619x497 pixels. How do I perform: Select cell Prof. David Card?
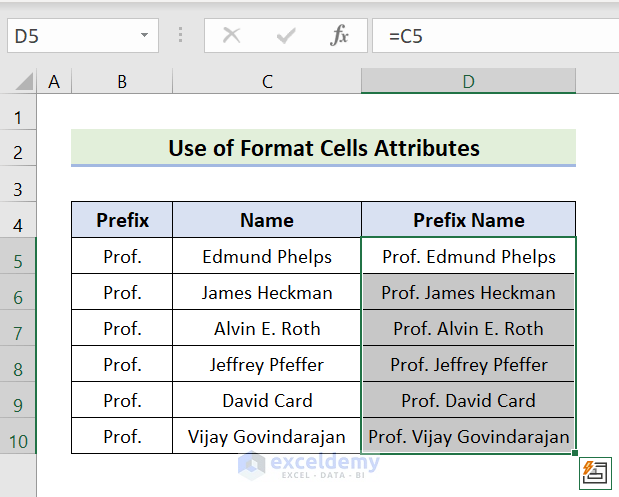[468, 401]
